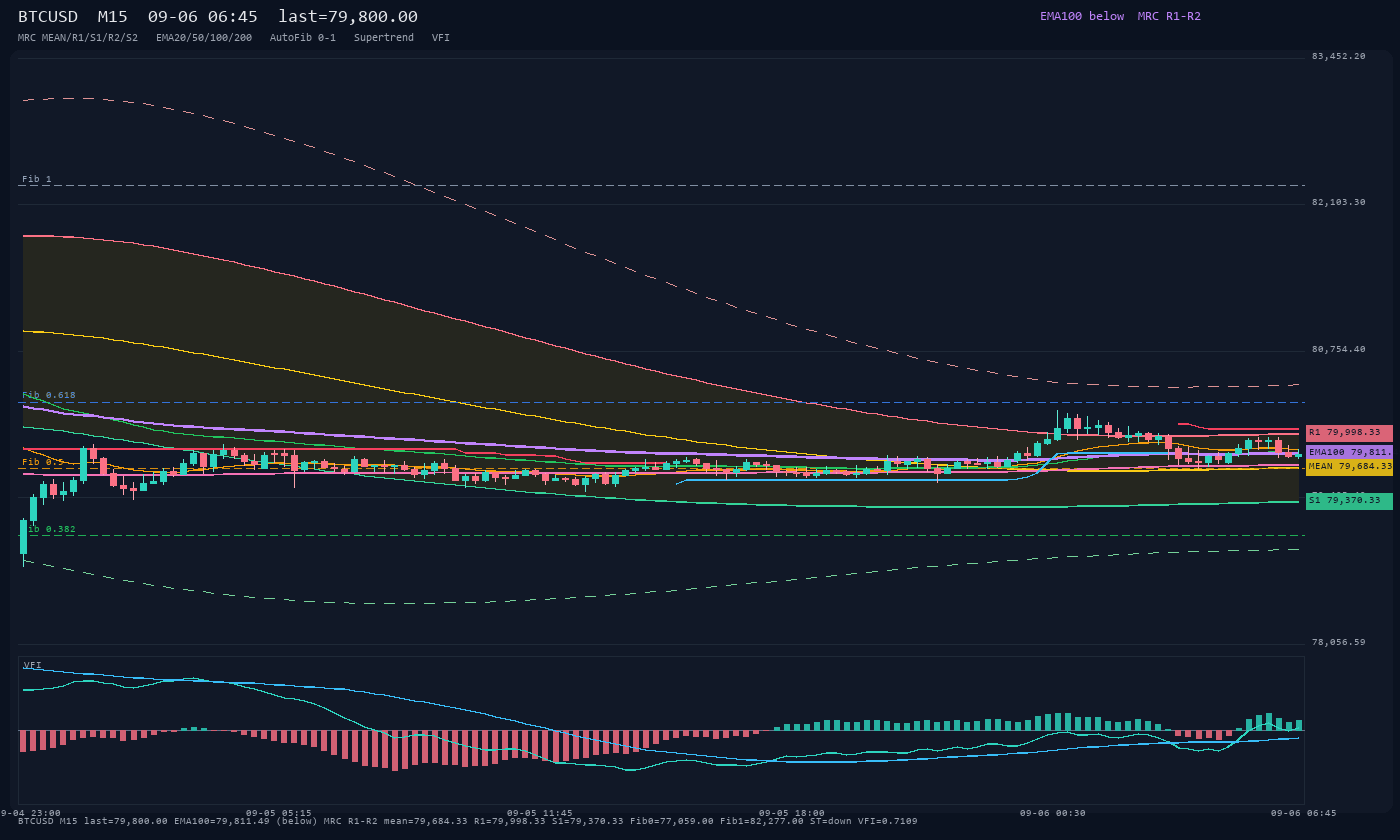
Task: Select the EMA20/50/100/200 legend entry
Action: [x=204, y=37]
